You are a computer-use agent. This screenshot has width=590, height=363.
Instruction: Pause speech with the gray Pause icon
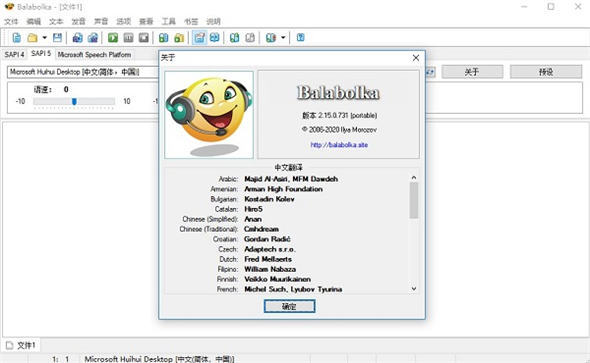[x=128, y=38]
